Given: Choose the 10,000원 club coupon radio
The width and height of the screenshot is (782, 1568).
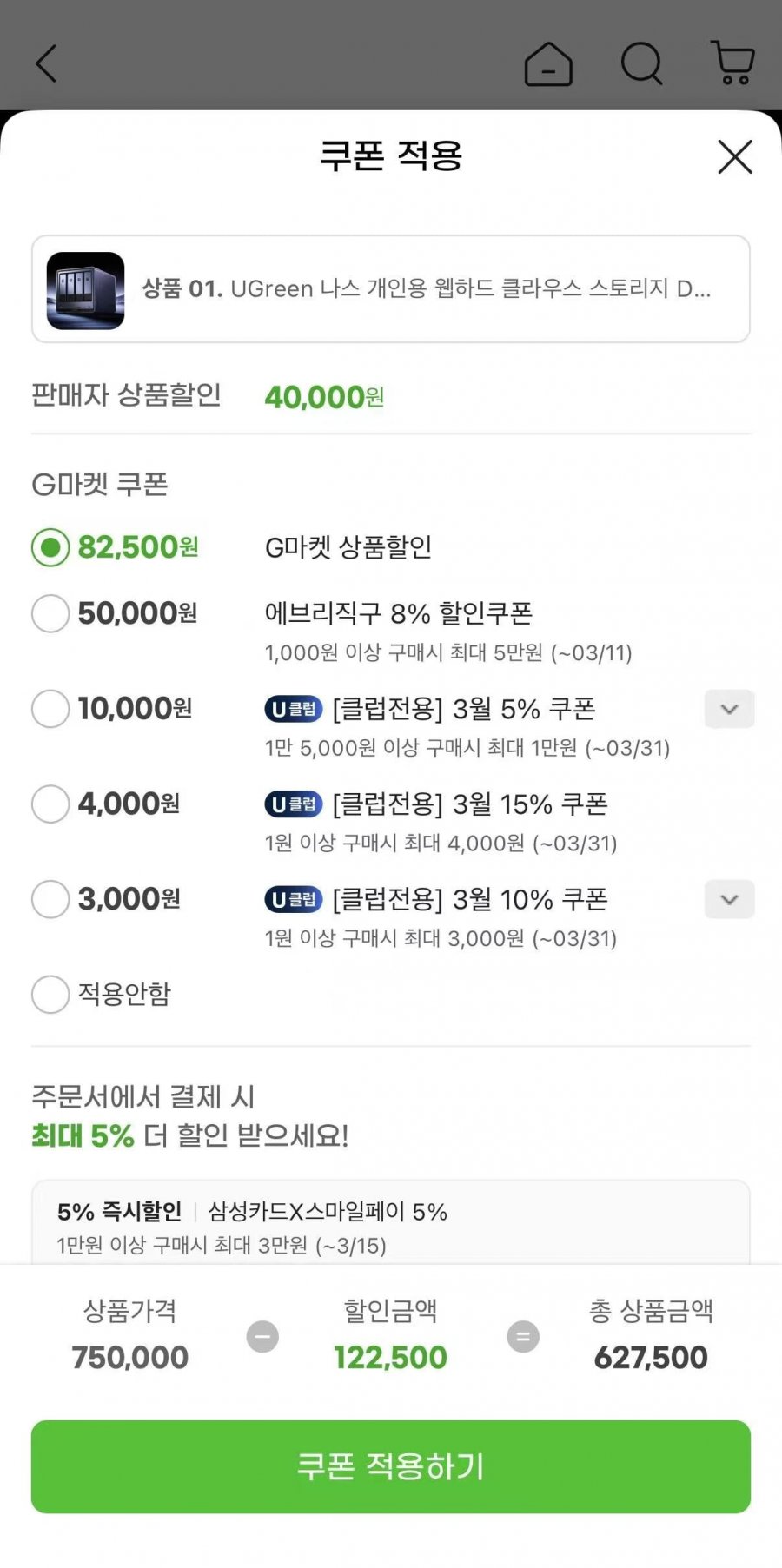Looking at the screenshot, I should (50, 709).
